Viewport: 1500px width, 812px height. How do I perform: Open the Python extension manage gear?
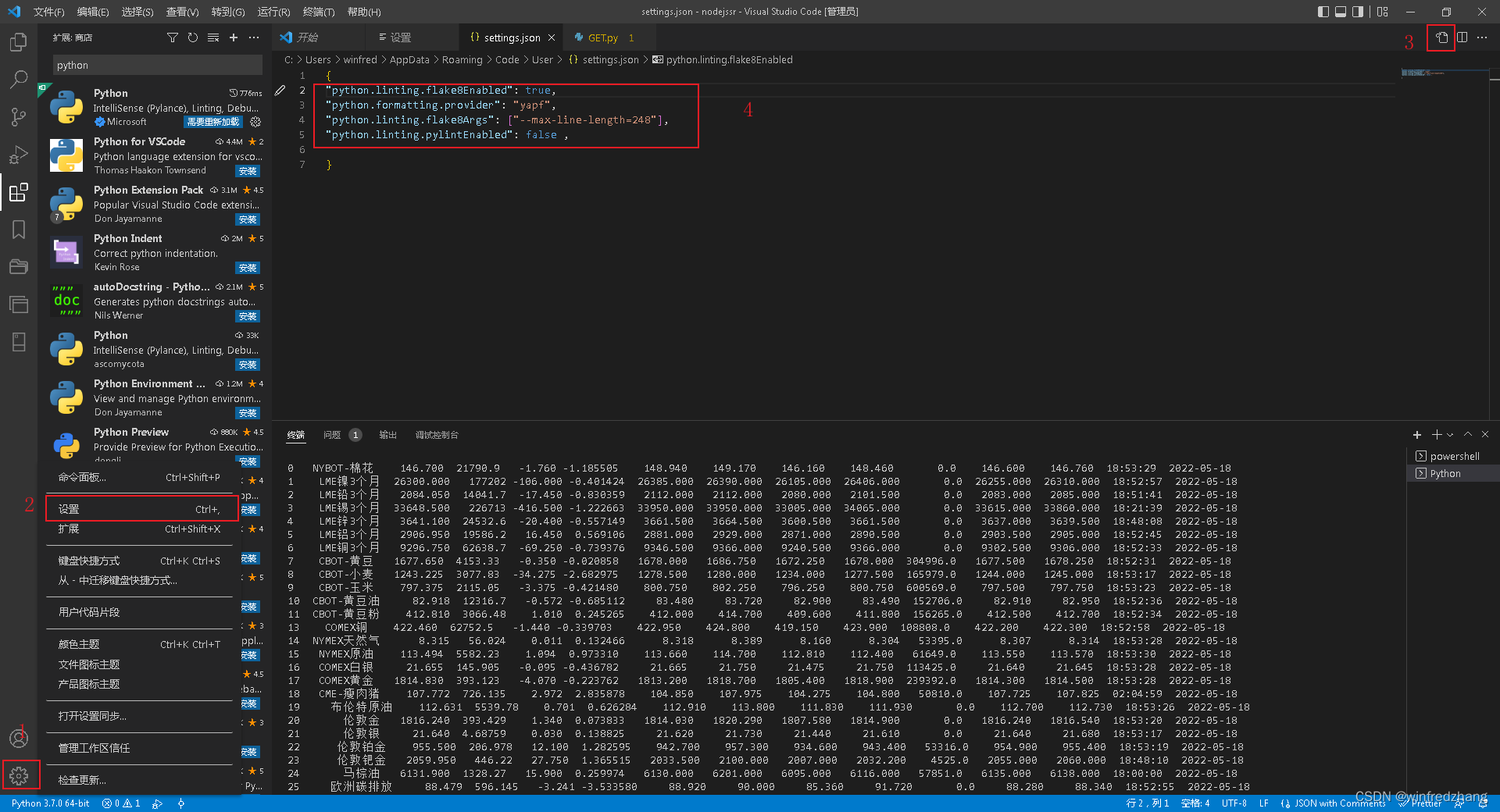[255, 122]
